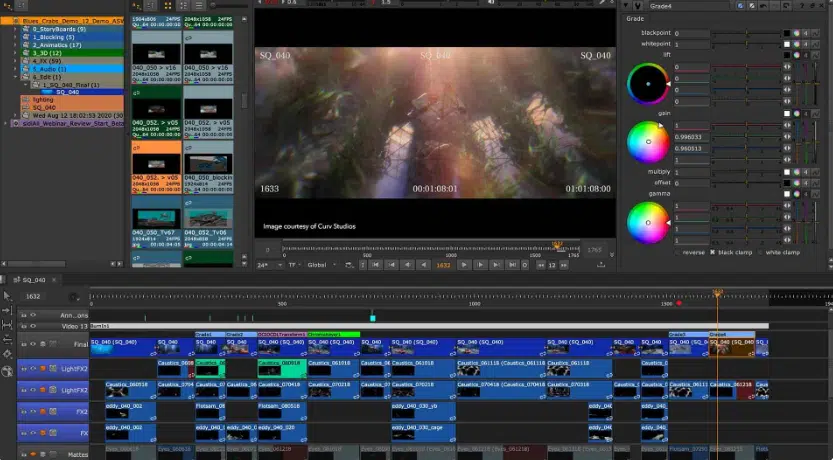Select the arrow selection tool in timeline
The width and height of the screenshot is (833, 460).
8,296
